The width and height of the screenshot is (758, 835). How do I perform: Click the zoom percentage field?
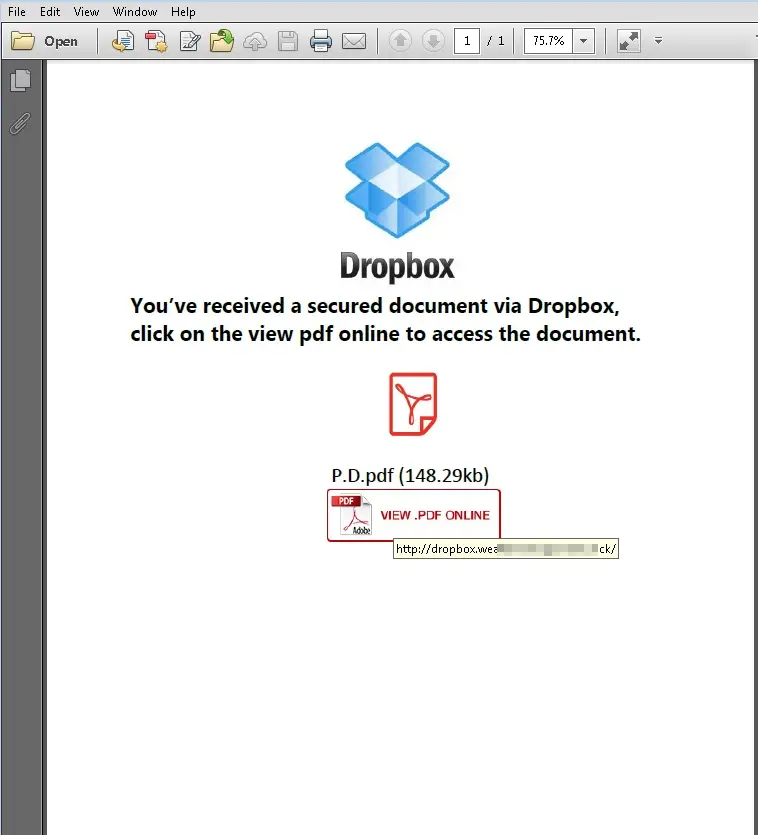click(x=548, y=41)
